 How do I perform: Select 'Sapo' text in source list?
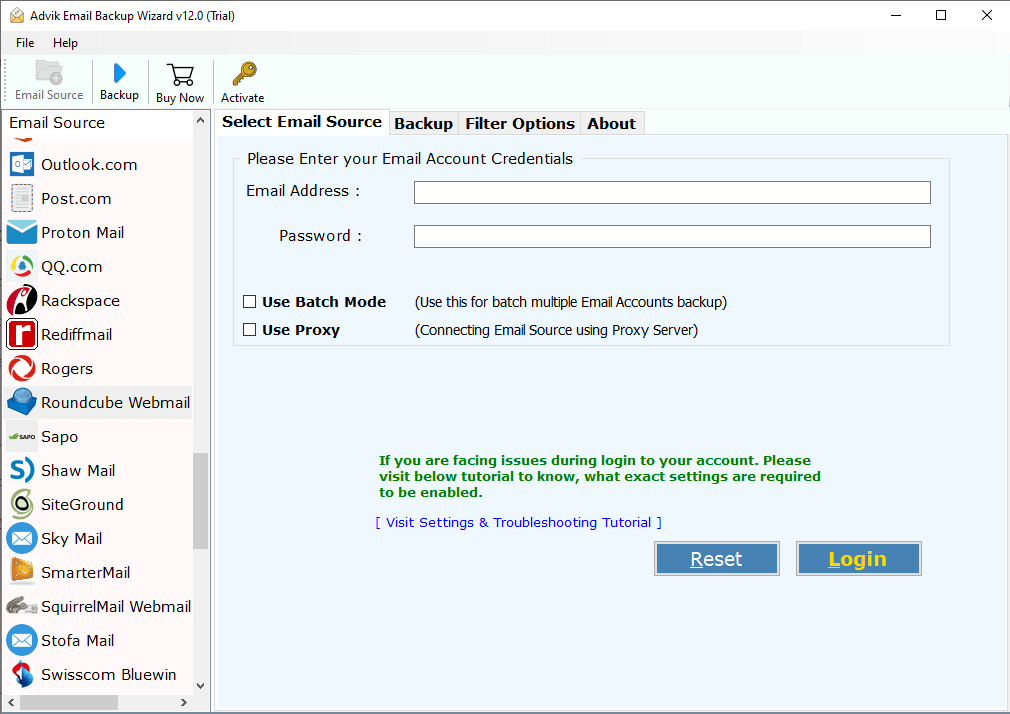pyautogui.click(x=59, y=437)
